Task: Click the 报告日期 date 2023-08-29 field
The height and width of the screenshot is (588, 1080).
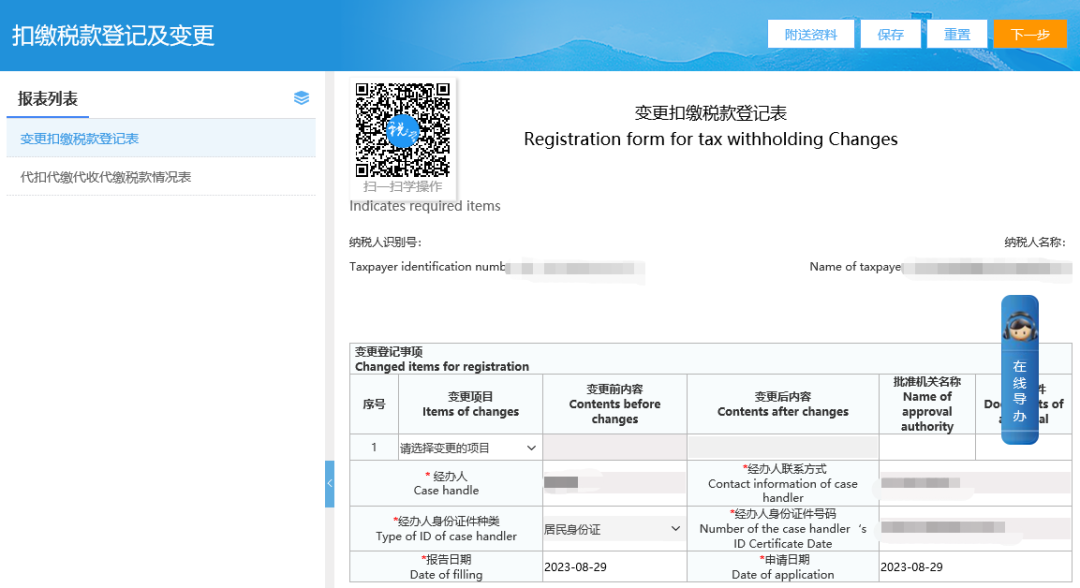Action: pyautogui.click(x=614, y=567)
